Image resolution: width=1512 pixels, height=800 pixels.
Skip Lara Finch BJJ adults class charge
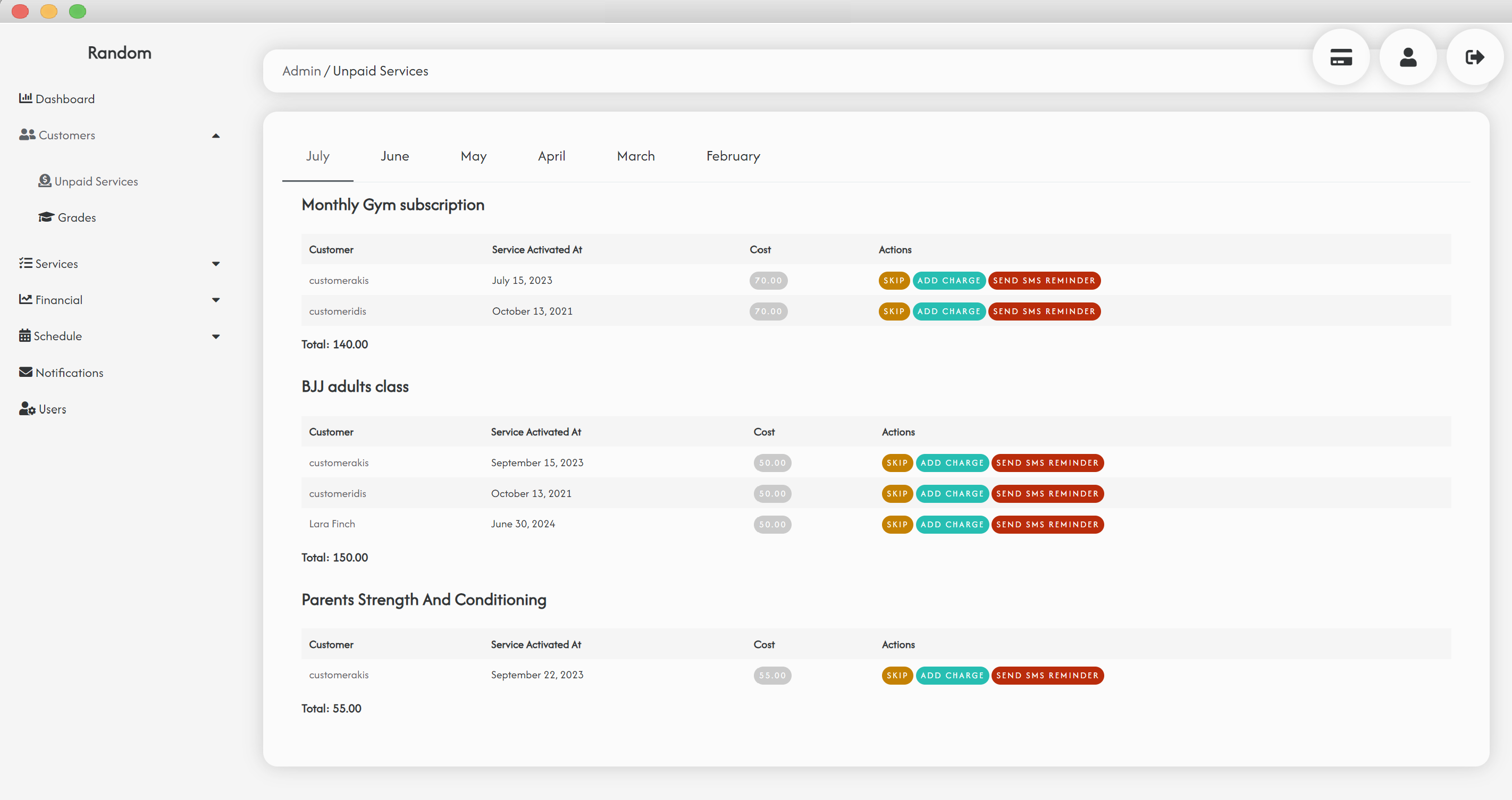897,524
